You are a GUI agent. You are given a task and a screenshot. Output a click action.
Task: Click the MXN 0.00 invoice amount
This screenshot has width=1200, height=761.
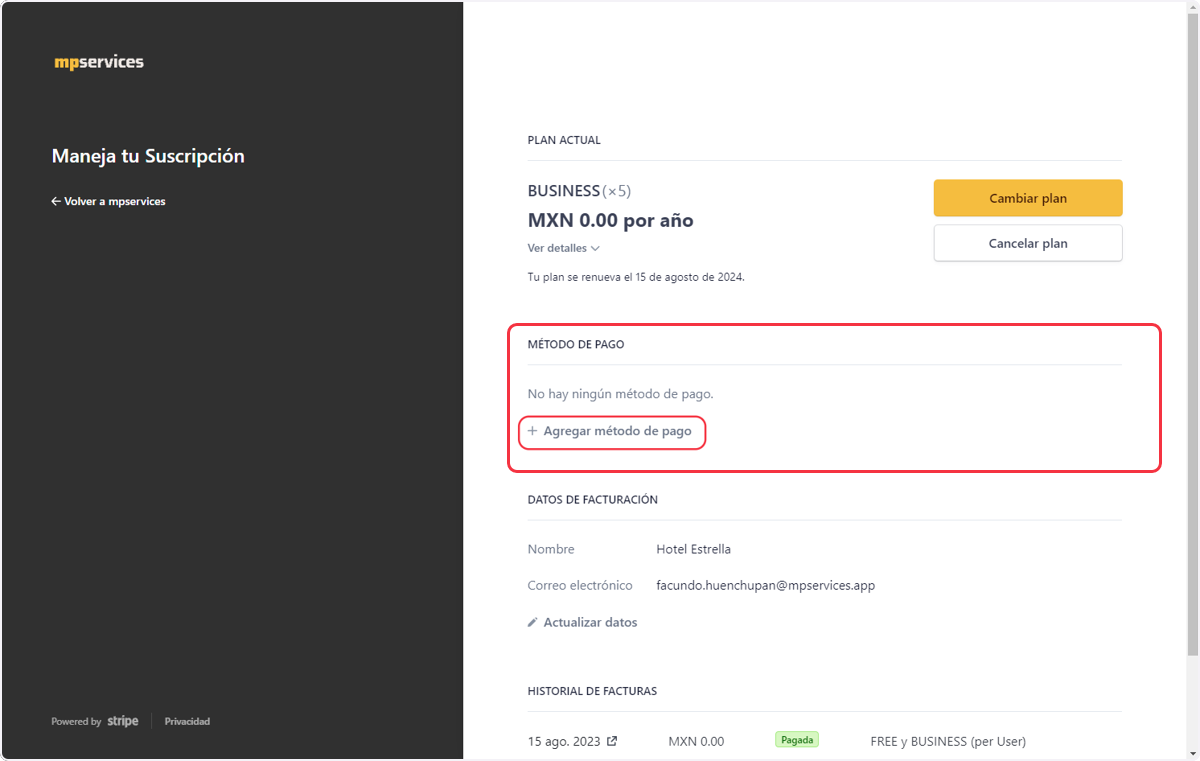click(696, 742)
